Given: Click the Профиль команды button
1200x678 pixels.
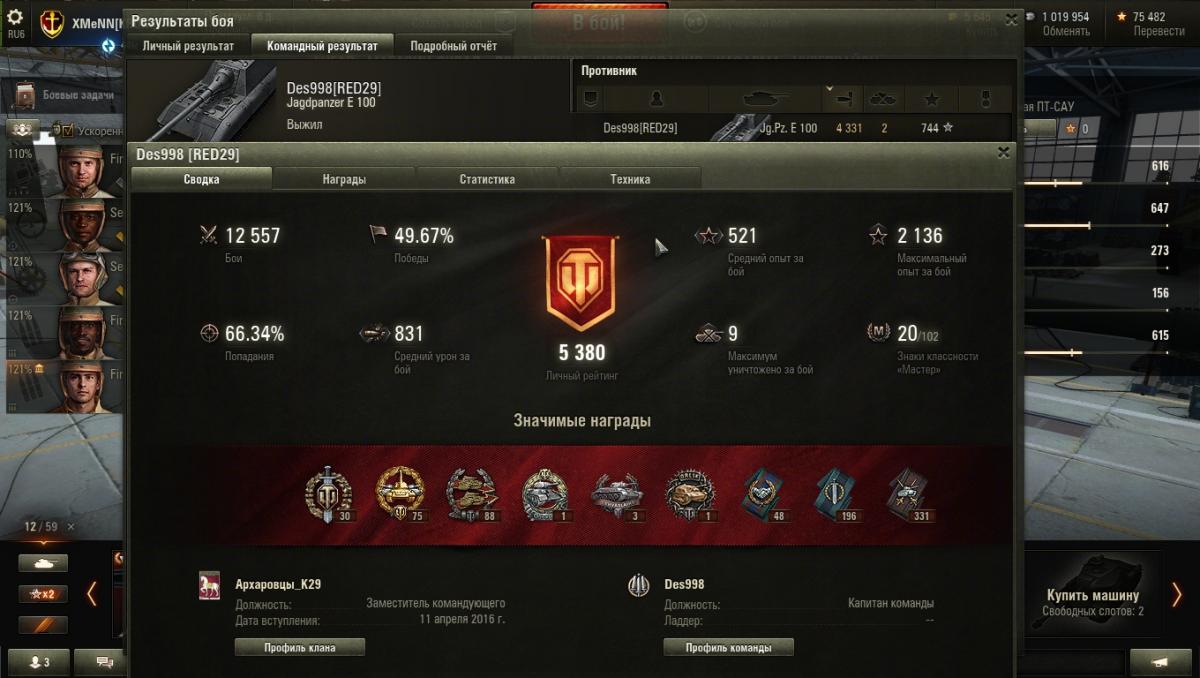Looking at the screenshot, I should (x=728, y=648).
